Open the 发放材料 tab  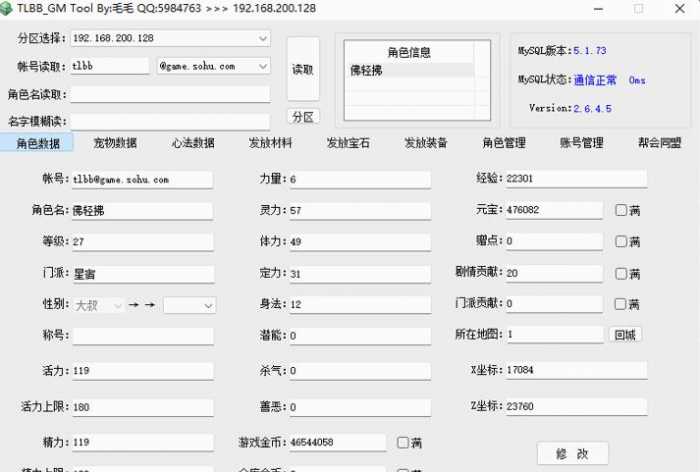click(271, 143)
